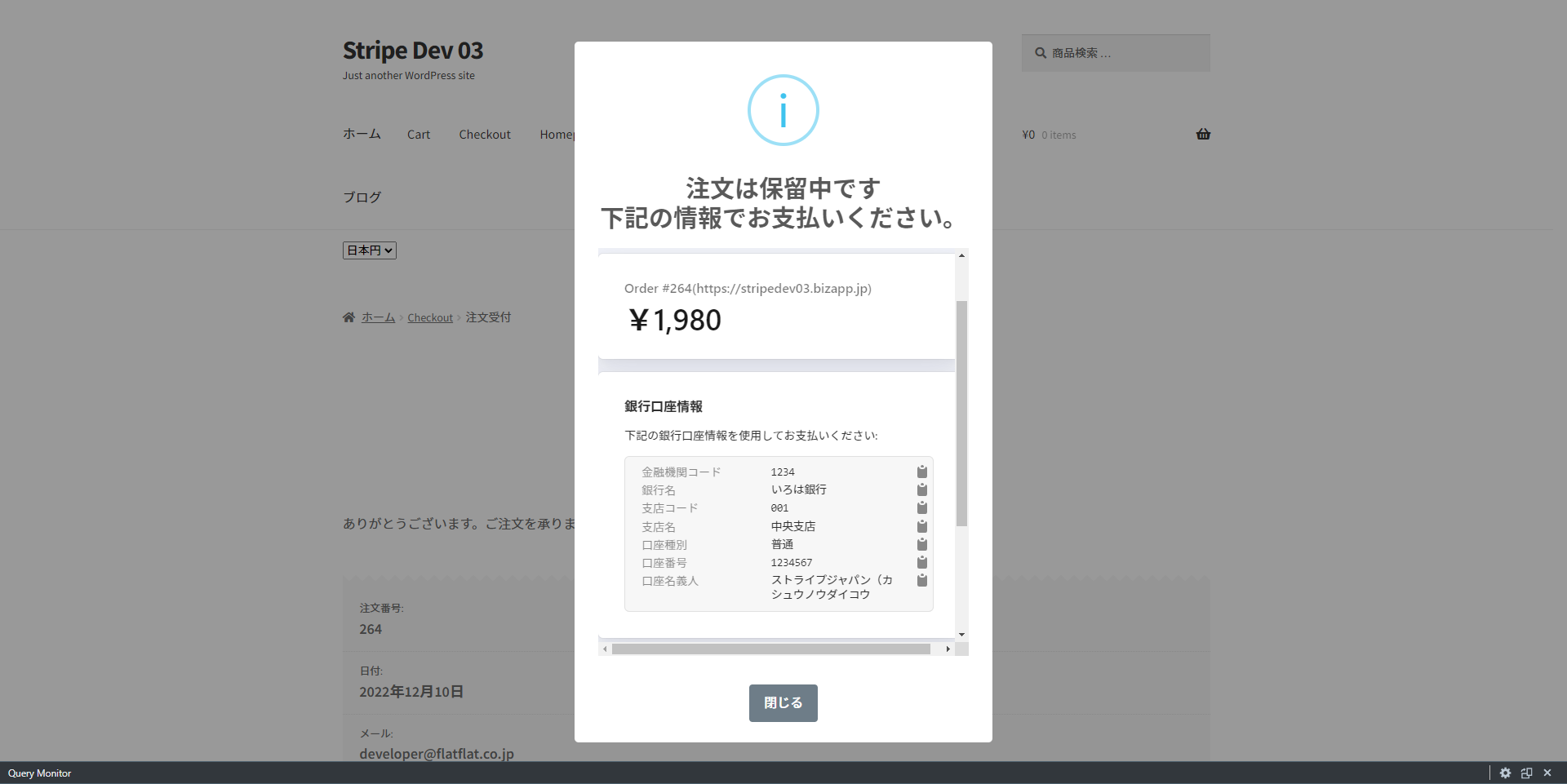Image resolution: width=1567 pixels, height=784 pixels.
Task: Click the Just another WordPress site tagline
Action: [409, 76]
